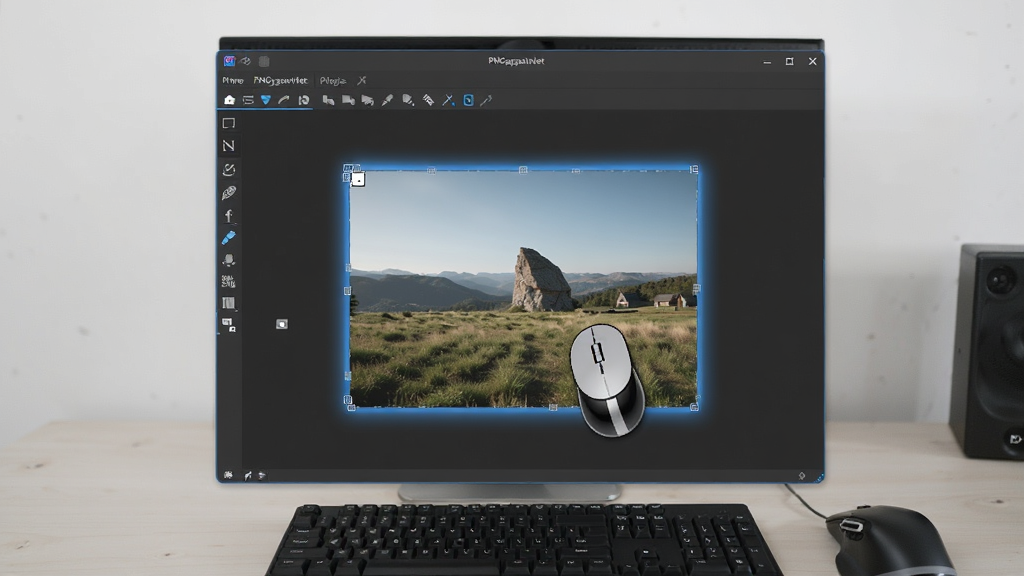Select the blue marker tool in the left sidebar

click(229, 238)
